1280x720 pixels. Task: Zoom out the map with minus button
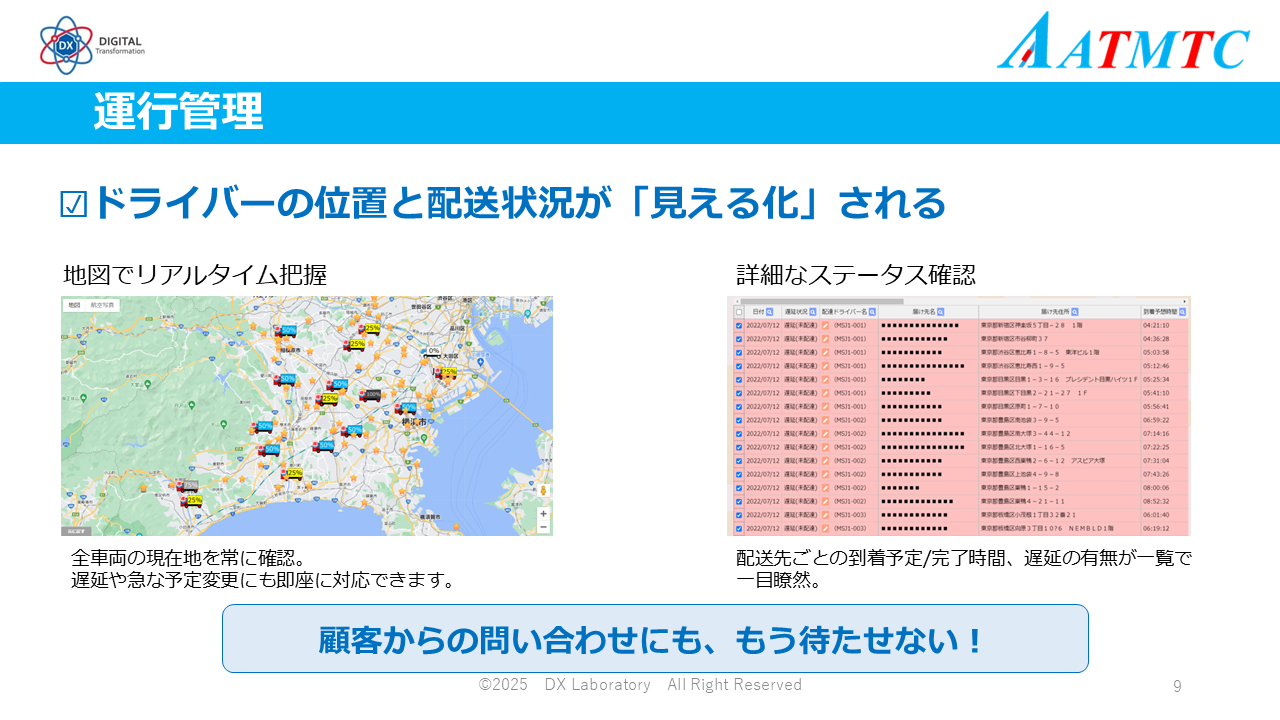[x=543, y=526]
